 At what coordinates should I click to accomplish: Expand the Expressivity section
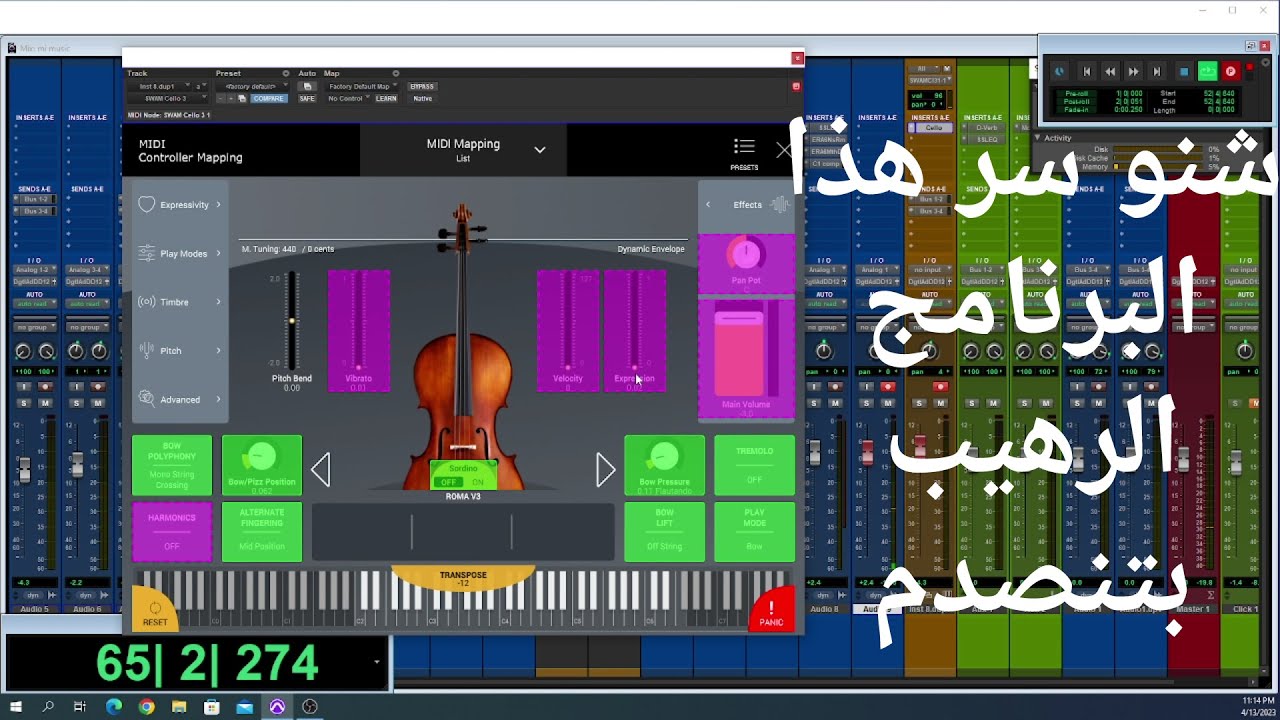(x=218, y=204)
